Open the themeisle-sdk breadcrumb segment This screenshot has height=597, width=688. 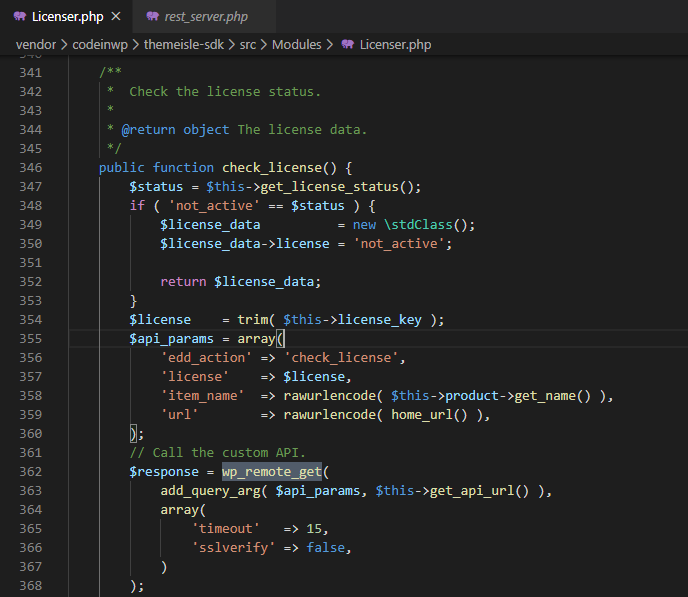point(184,45)
